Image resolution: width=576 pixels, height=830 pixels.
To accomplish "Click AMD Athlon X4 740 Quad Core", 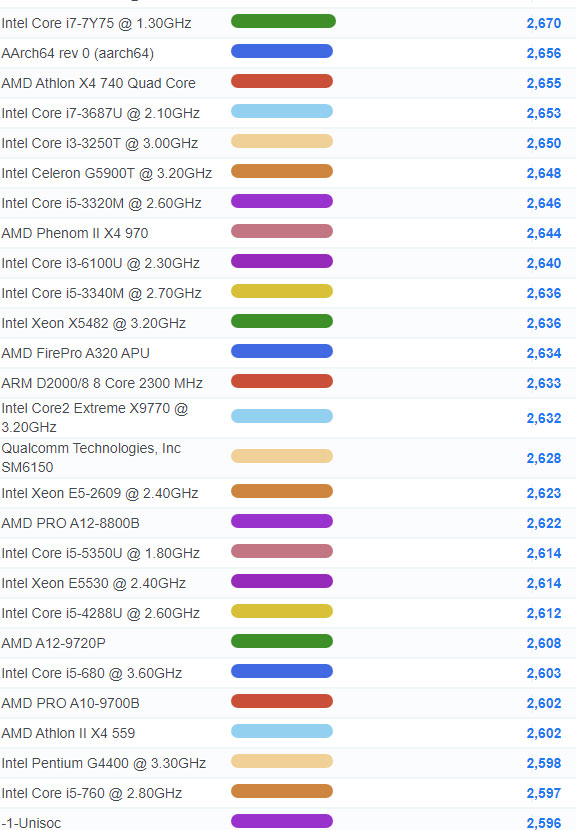I will 98,83.
